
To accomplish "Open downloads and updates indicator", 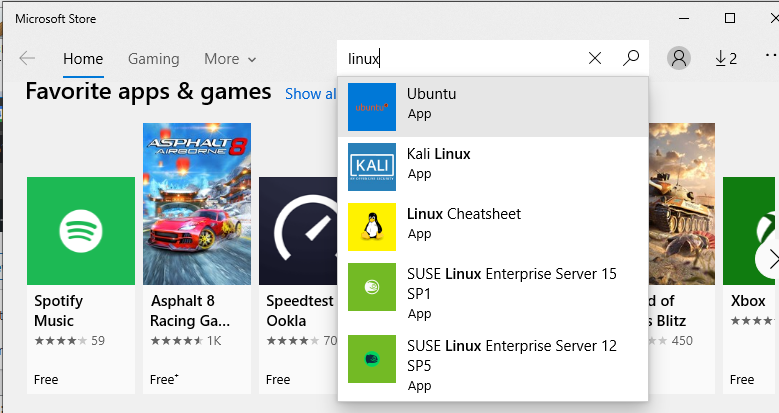I will click(x=725, y=59).
